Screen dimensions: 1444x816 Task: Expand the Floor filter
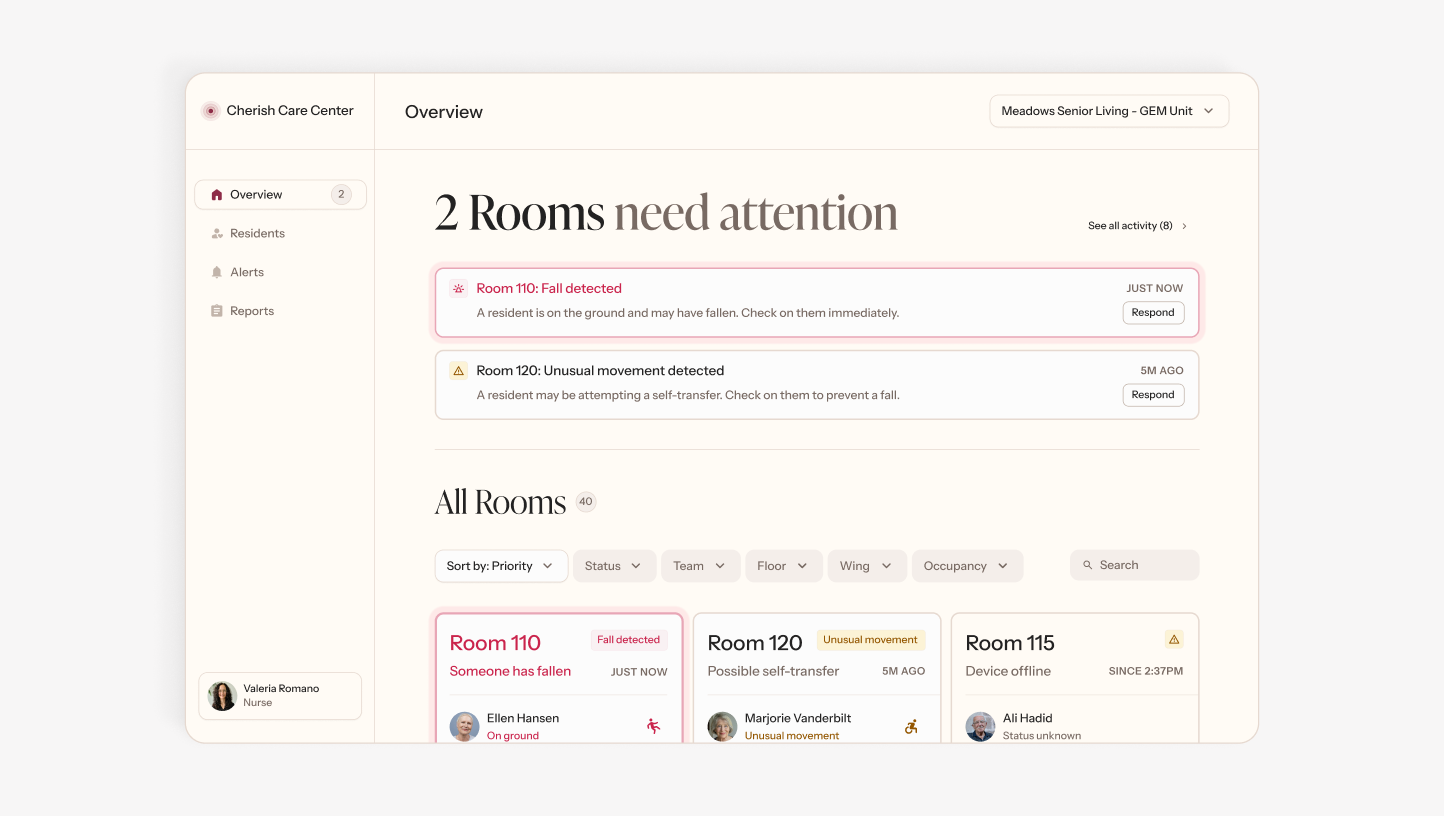click(x=784, y=566)
